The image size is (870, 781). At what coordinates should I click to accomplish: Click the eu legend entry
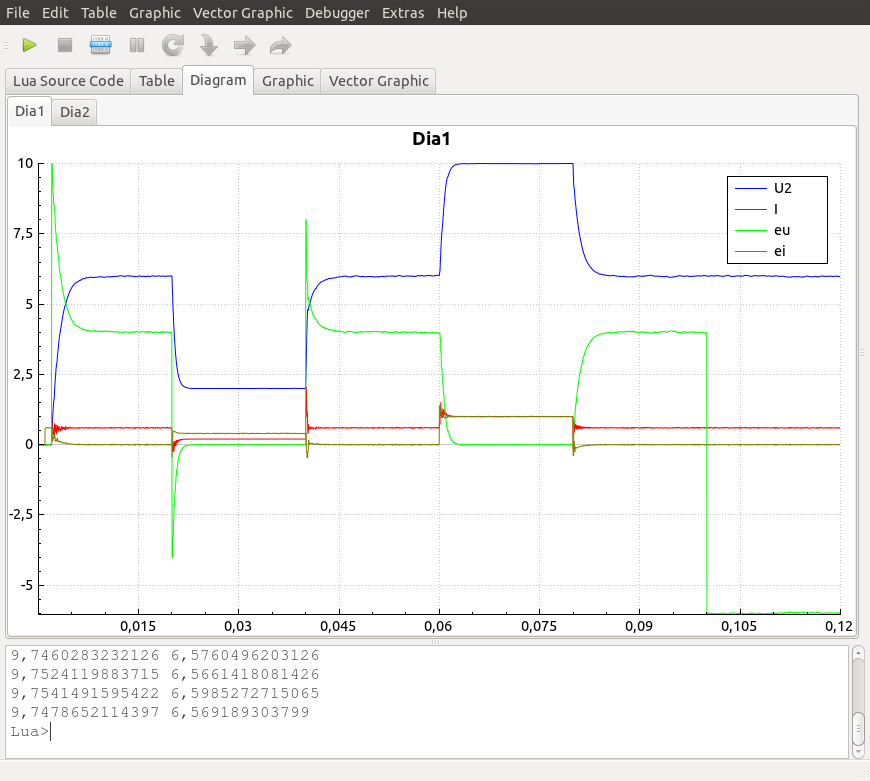point(762,230)
